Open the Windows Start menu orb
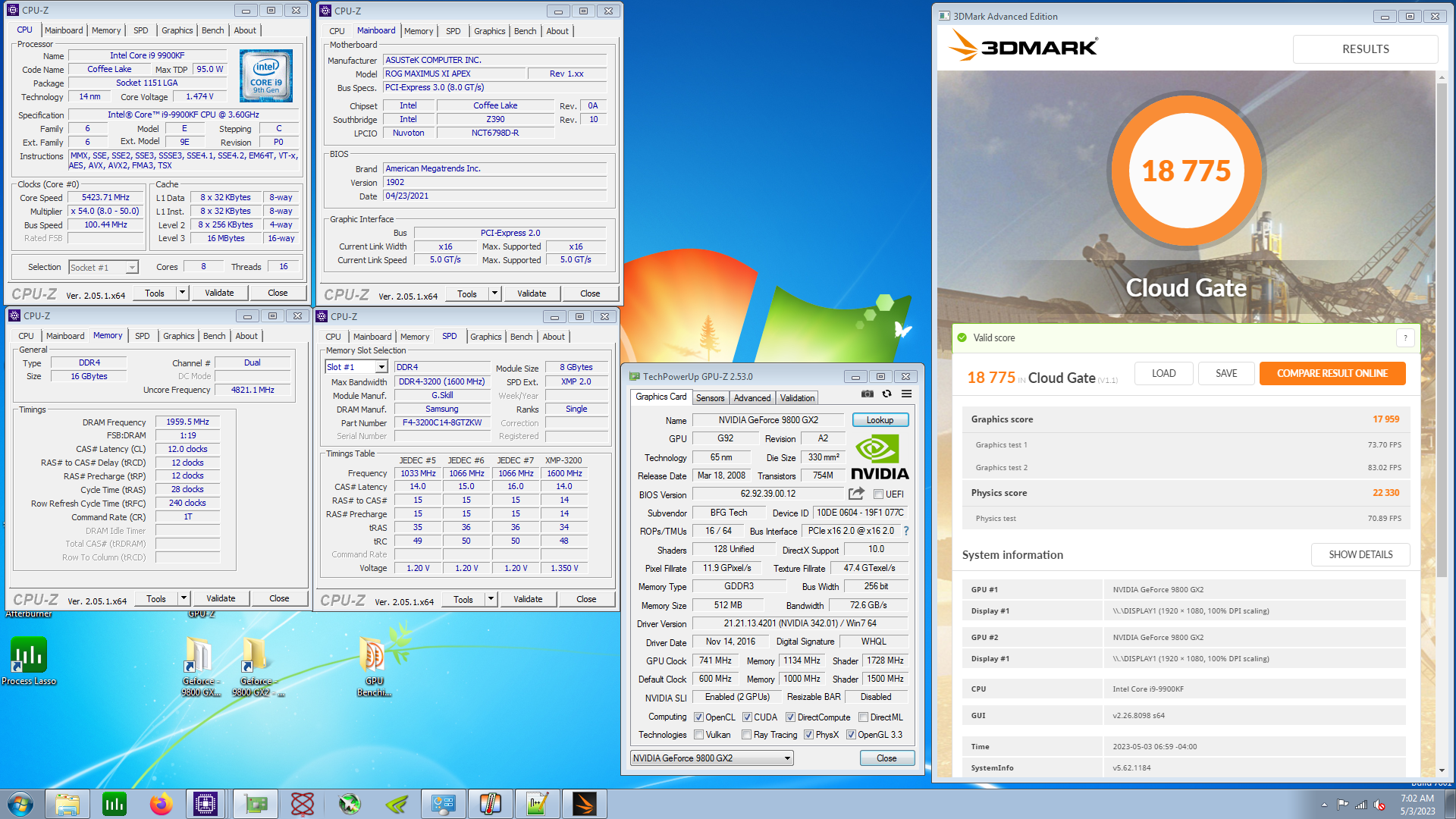 (20, 804)
